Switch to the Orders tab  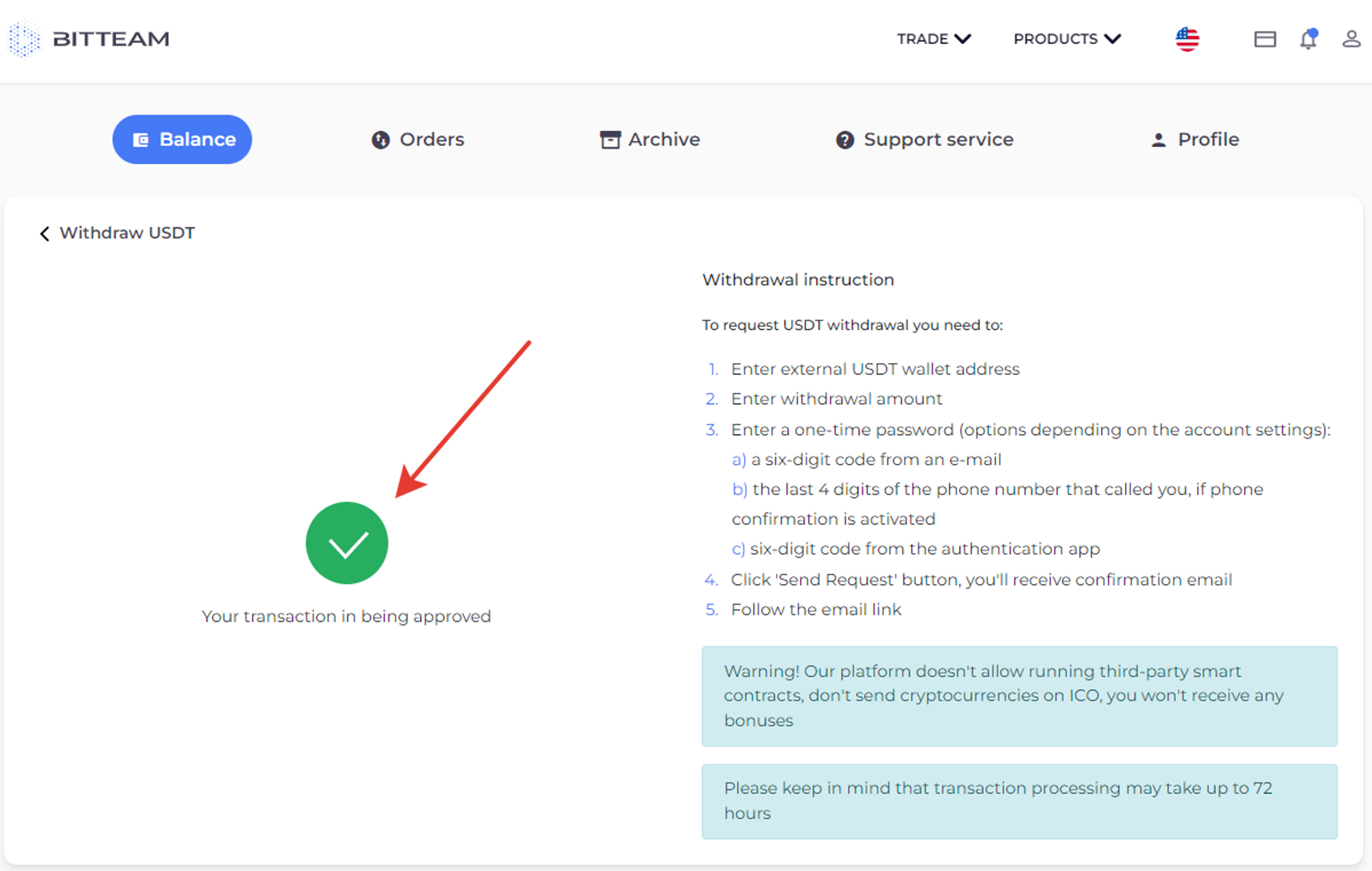coord(418,139)
